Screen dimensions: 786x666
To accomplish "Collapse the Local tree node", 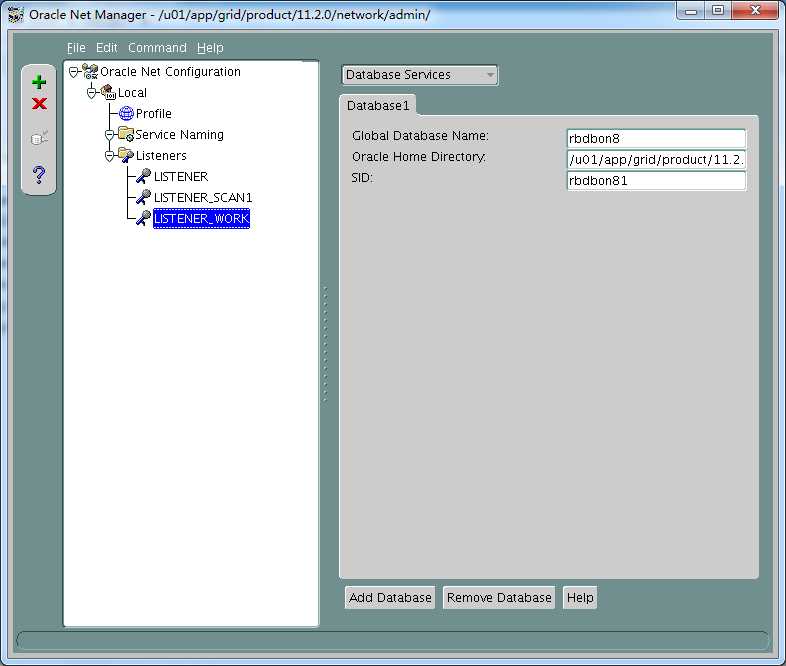I will pos(91,93).
